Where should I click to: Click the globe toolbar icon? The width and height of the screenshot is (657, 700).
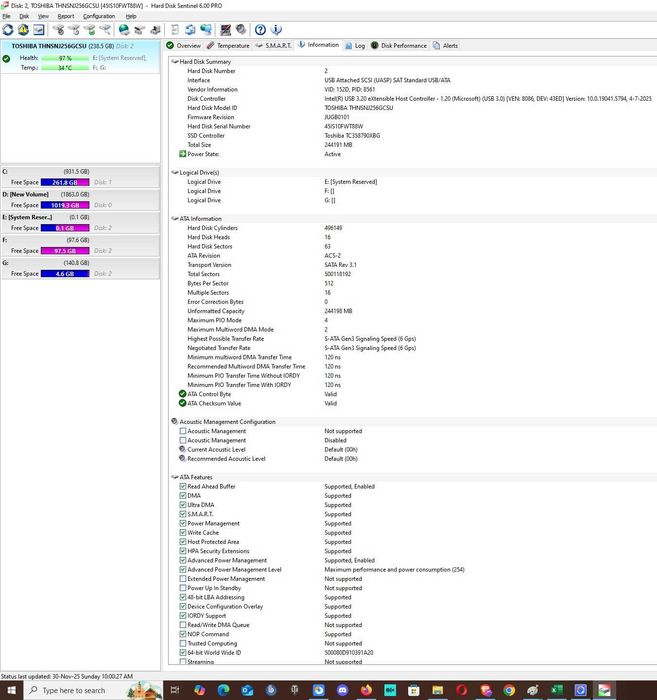(124, 30)
